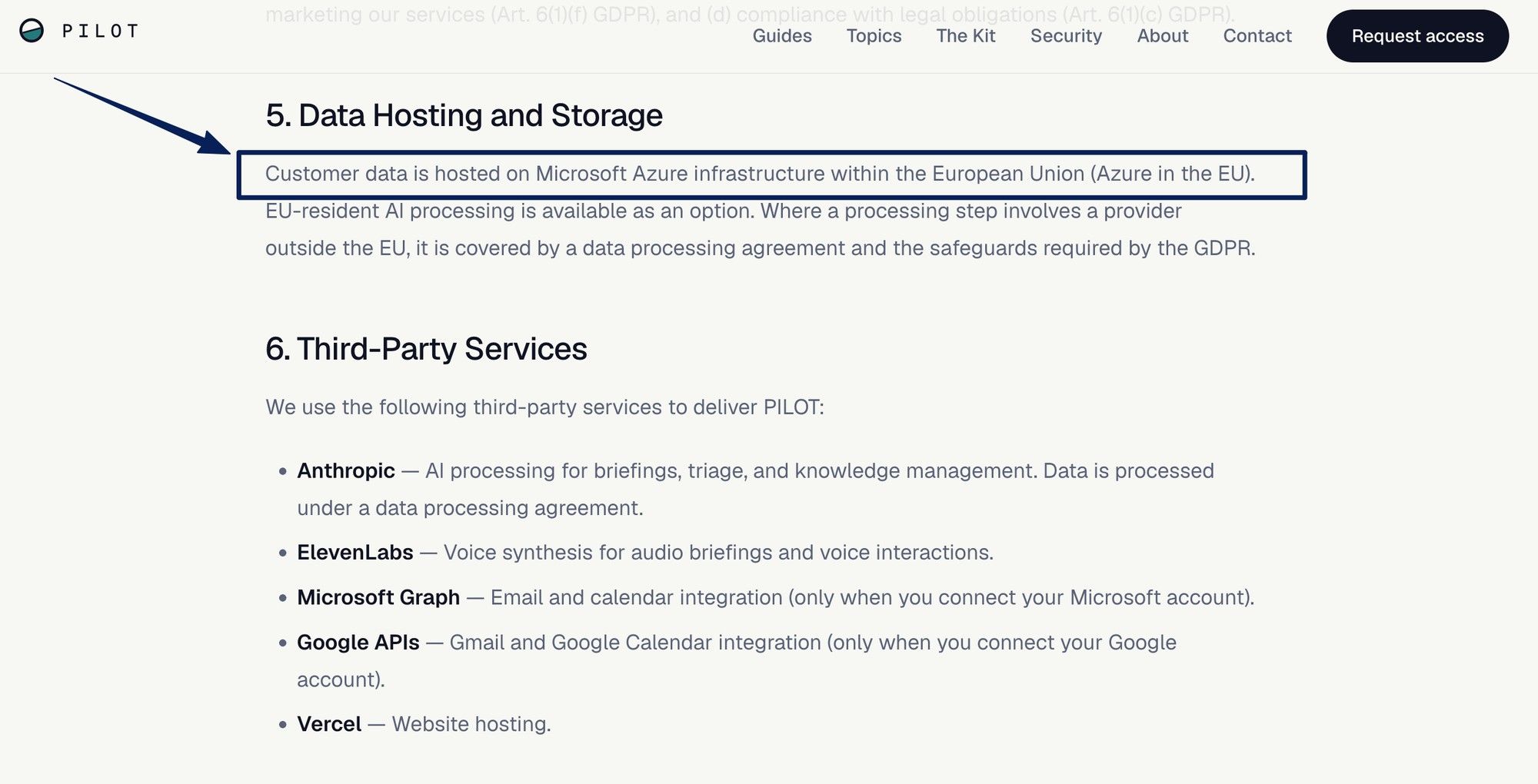Click the line 'EU-resident AI processing is available'
Screen dimensions: 1538x784
723,211
